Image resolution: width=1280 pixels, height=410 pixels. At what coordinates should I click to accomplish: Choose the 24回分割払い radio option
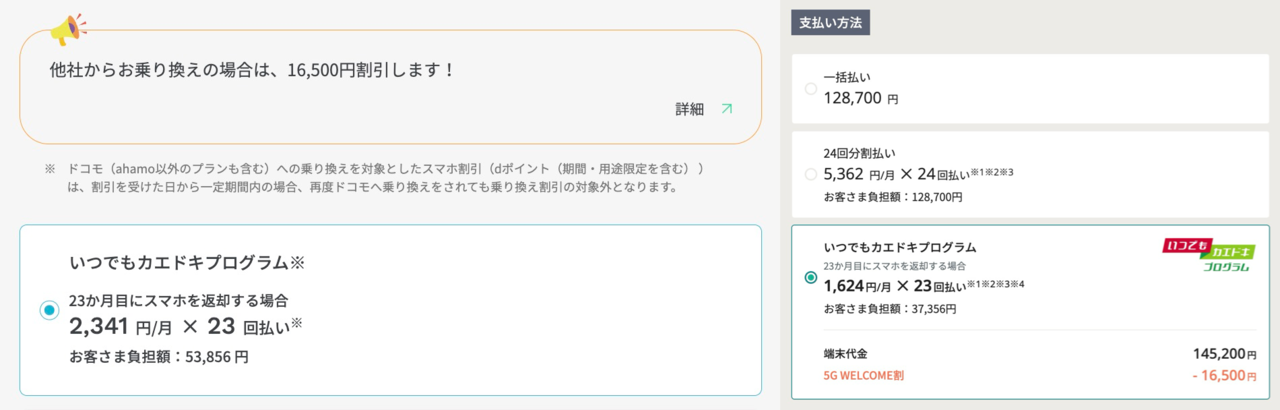[811, 175]
